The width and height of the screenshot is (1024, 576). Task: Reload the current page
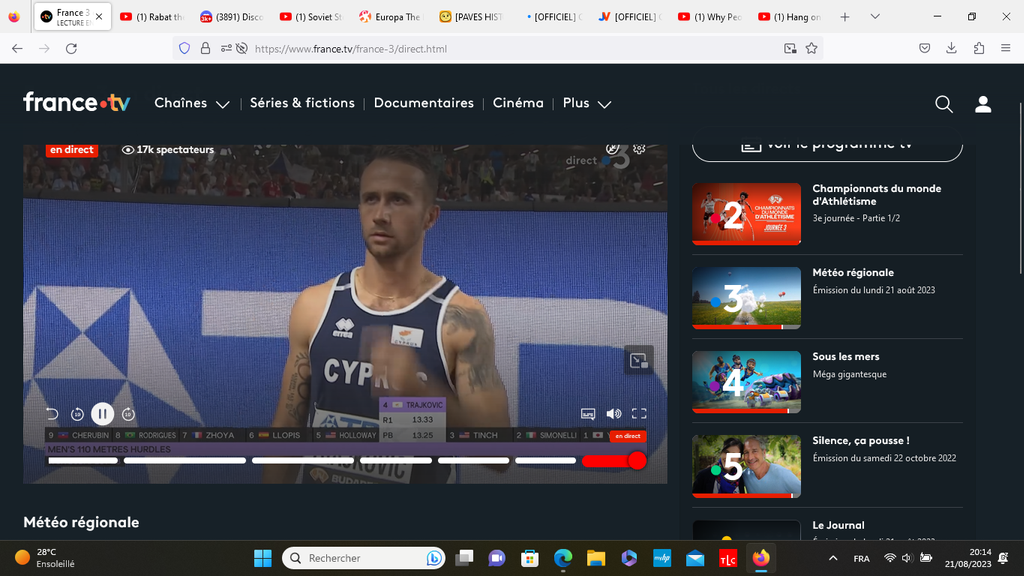coord(71,48)
